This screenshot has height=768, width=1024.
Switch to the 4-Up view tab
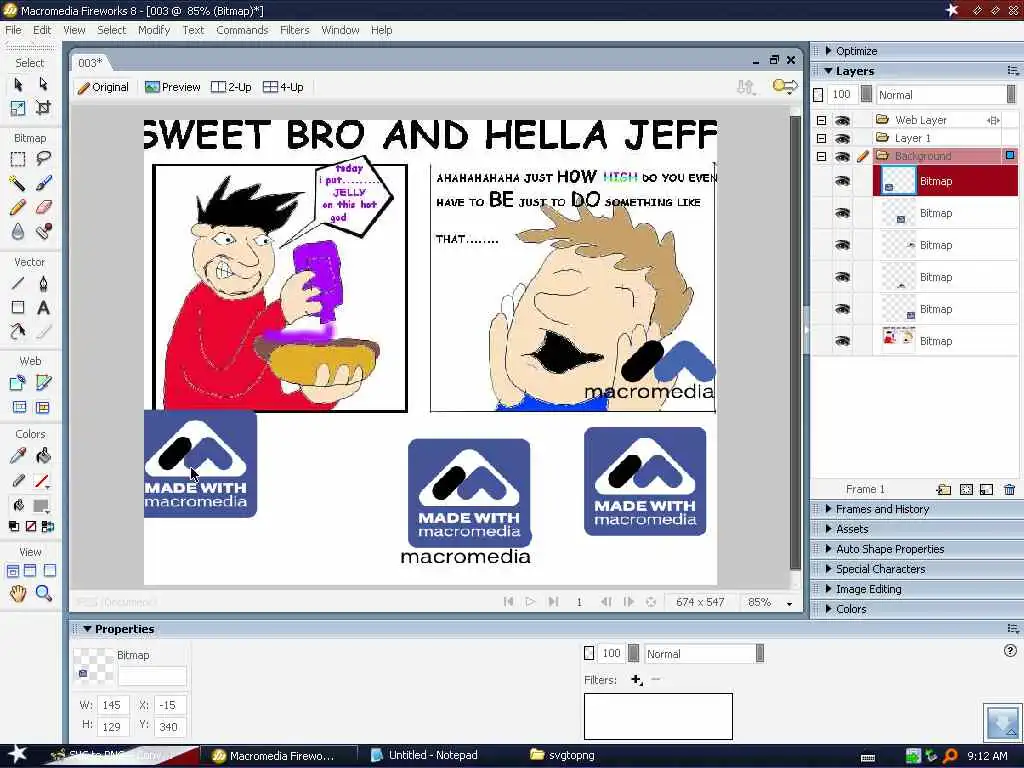(283, 87)
